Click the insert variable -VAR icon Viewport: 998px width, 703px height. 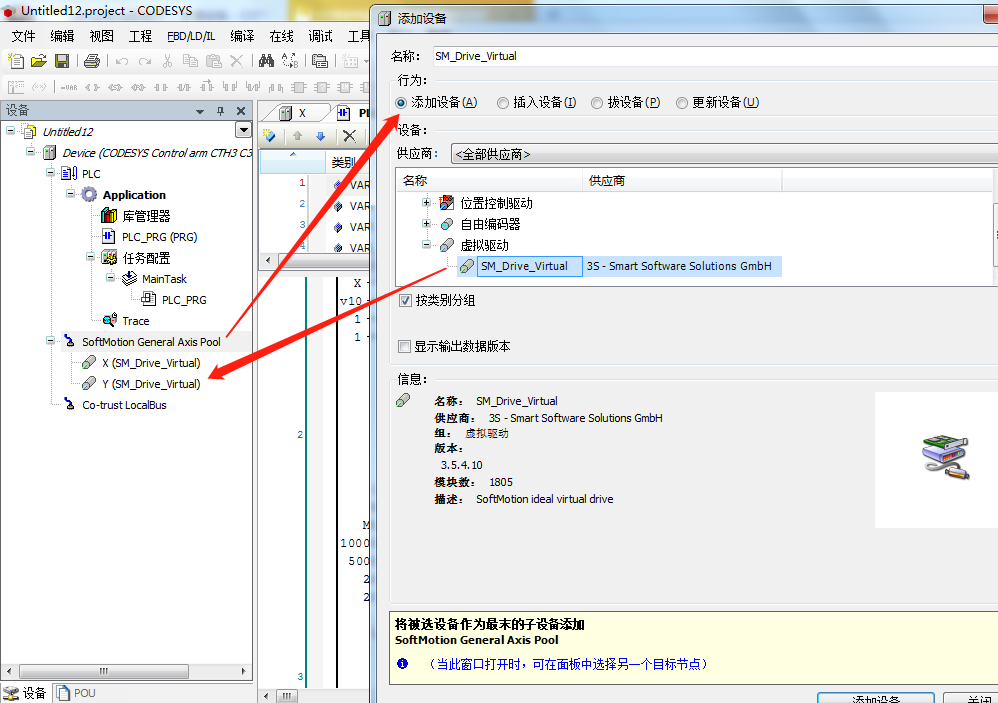tap(69, 87)
